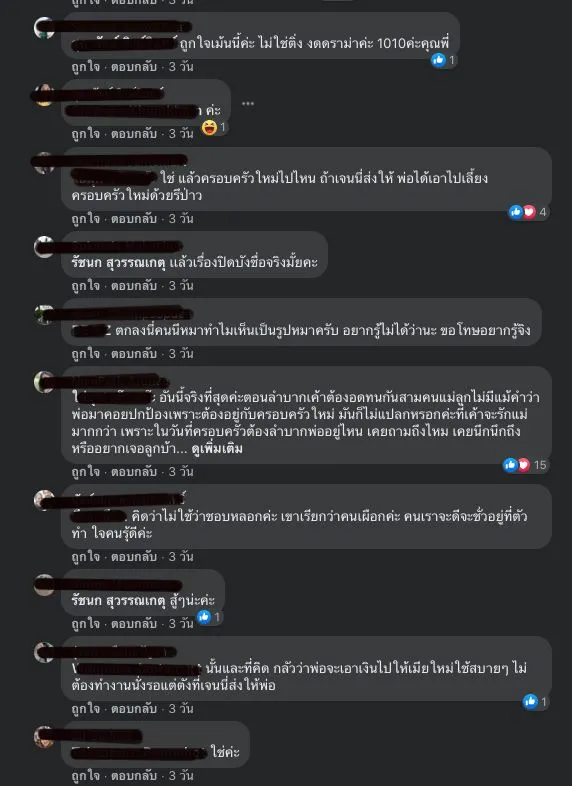Expand the long comment via ดูเพิ่มเติม
This screenshot has height=786, width=572.
217,449
